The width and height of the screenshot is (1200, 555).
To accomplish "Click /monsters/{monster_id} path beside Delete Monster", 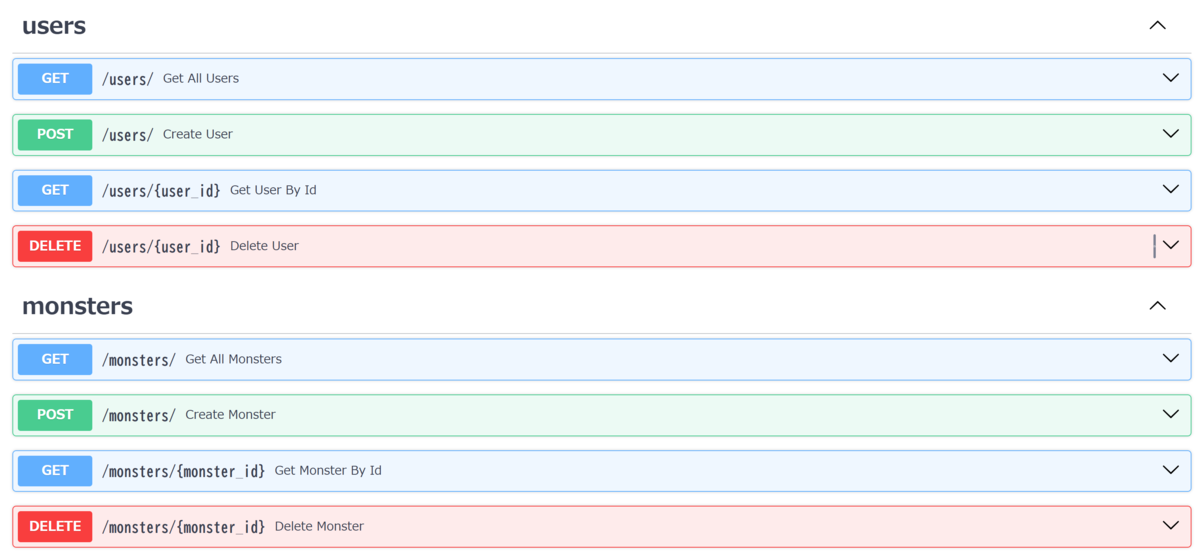I will pos(184,527).
